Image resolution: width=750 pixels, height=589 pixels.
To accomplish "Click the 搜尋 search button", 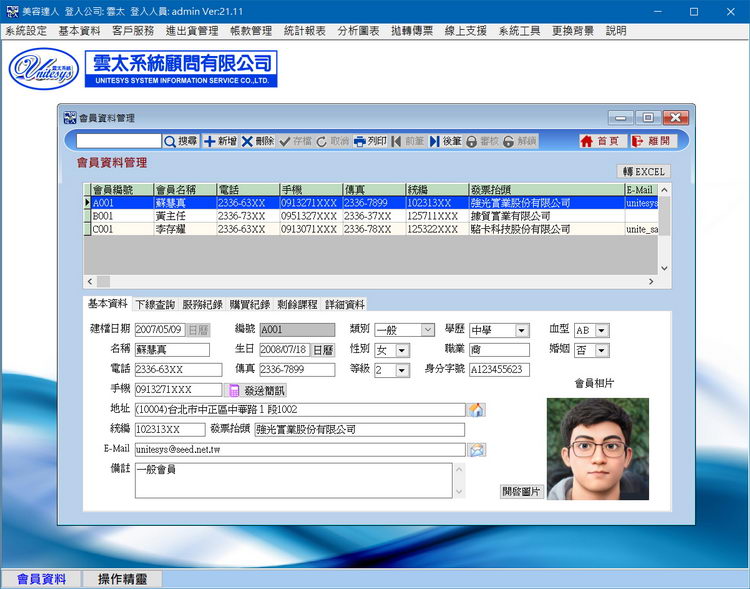I will point(181,142).
